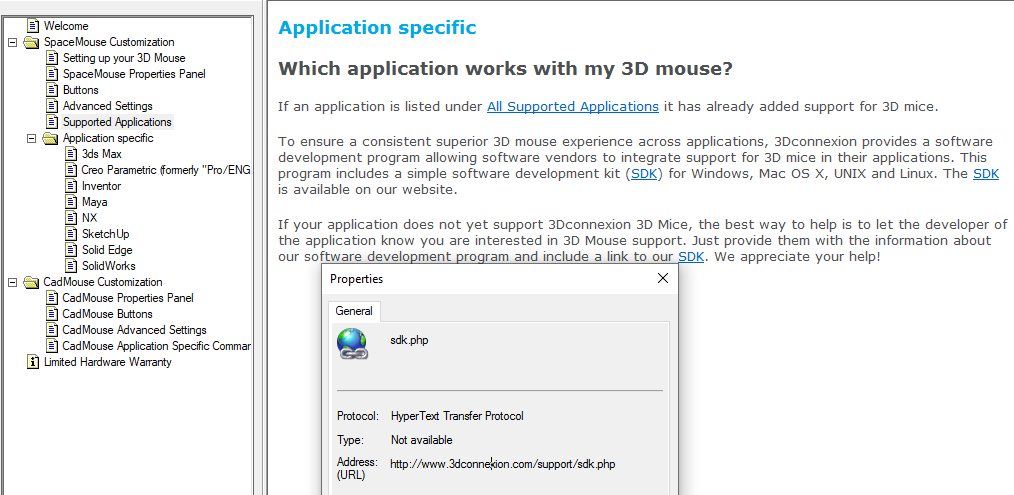Click the page icon beside SolidWorks
The height and width of the screenshot is (495, 1014).
click(x=71, y=266)
